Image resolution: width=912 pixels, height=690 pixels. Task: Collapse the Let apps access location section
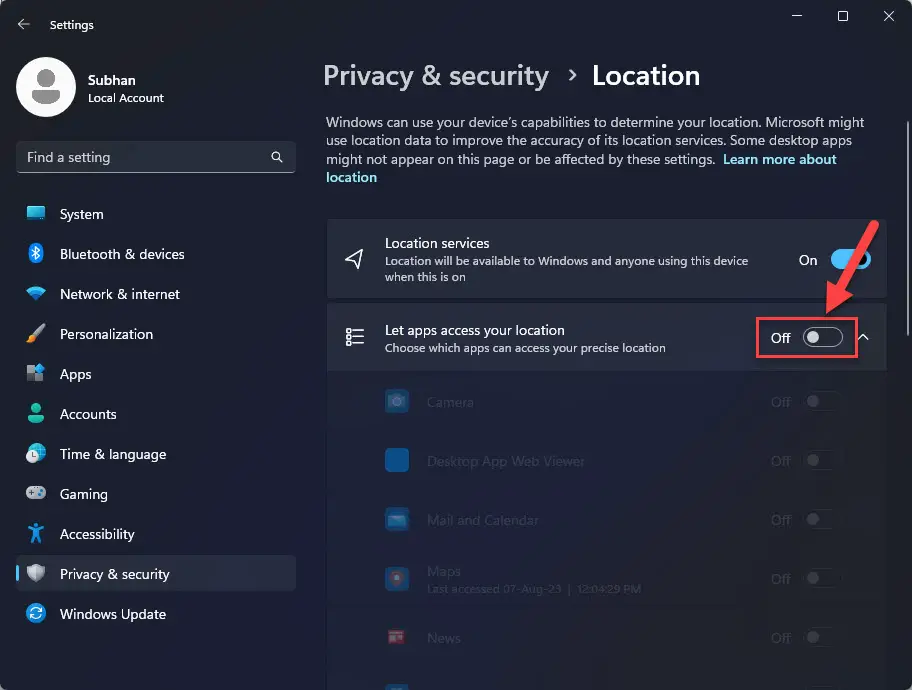(864, 337)
